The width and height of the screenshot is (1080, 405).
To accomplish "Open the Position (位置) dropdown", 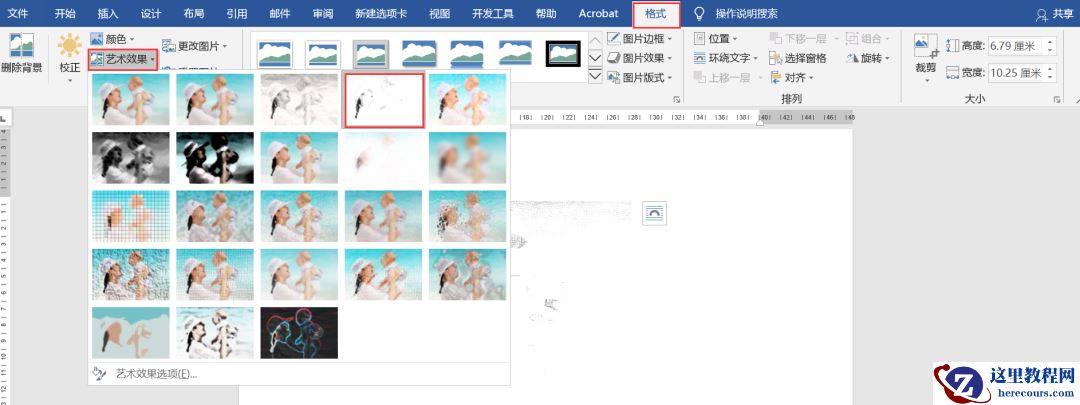I will tap(716, 39).
